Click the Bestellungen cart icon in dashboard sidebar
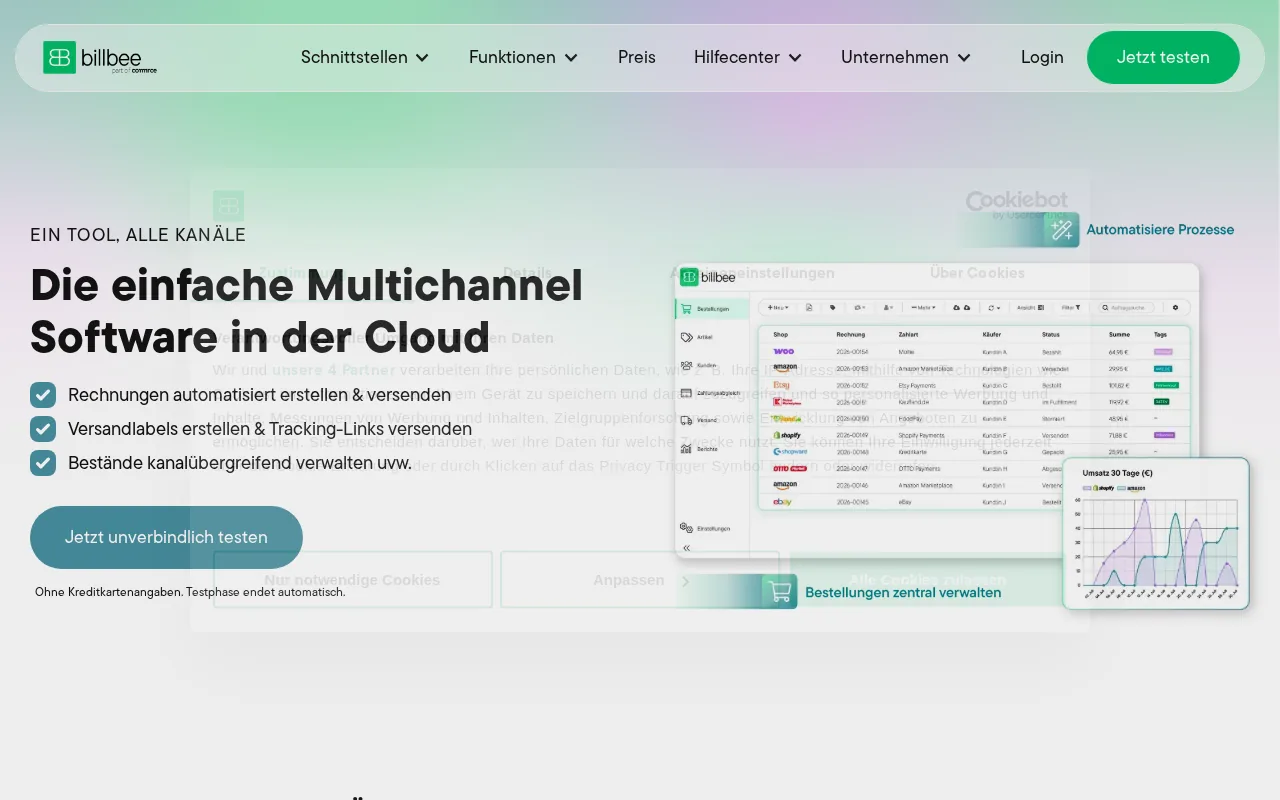The width and height of the screenshot is (1280, 800). pos(686,309)
